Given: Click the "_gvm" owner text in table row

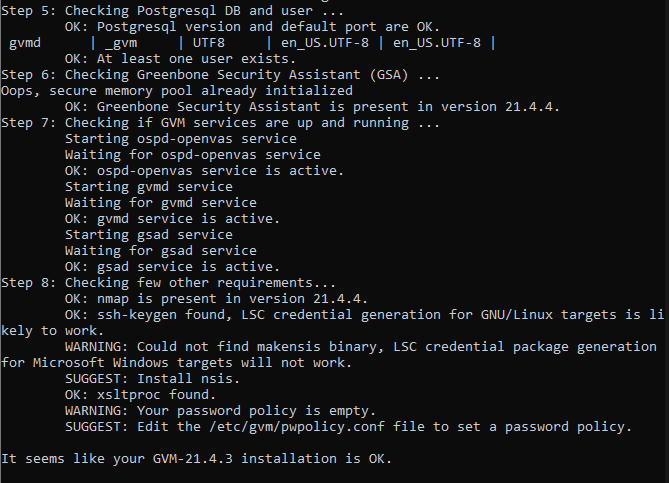Looking at the screenshot, I should click(121, 42).
